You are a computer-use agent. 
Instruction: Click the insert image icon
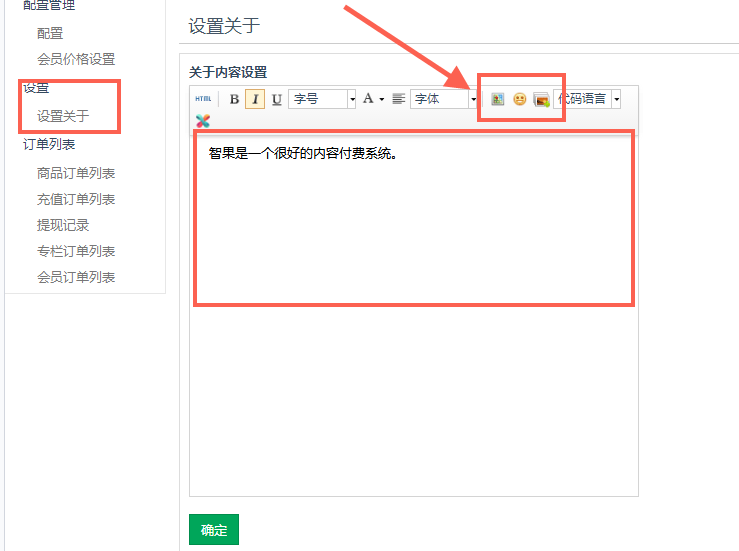(498, 99)
